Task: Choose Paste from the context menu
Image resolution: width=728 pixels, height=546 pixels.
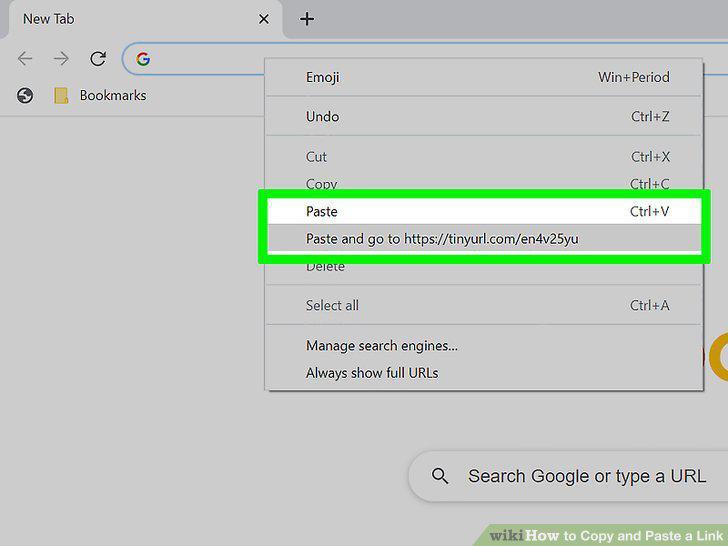Action: click(484, 211)
